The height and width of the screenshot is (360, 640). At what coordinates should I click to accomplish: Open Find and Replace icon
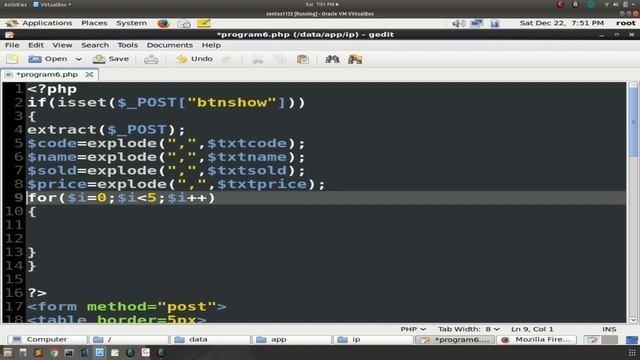[355, 59]
